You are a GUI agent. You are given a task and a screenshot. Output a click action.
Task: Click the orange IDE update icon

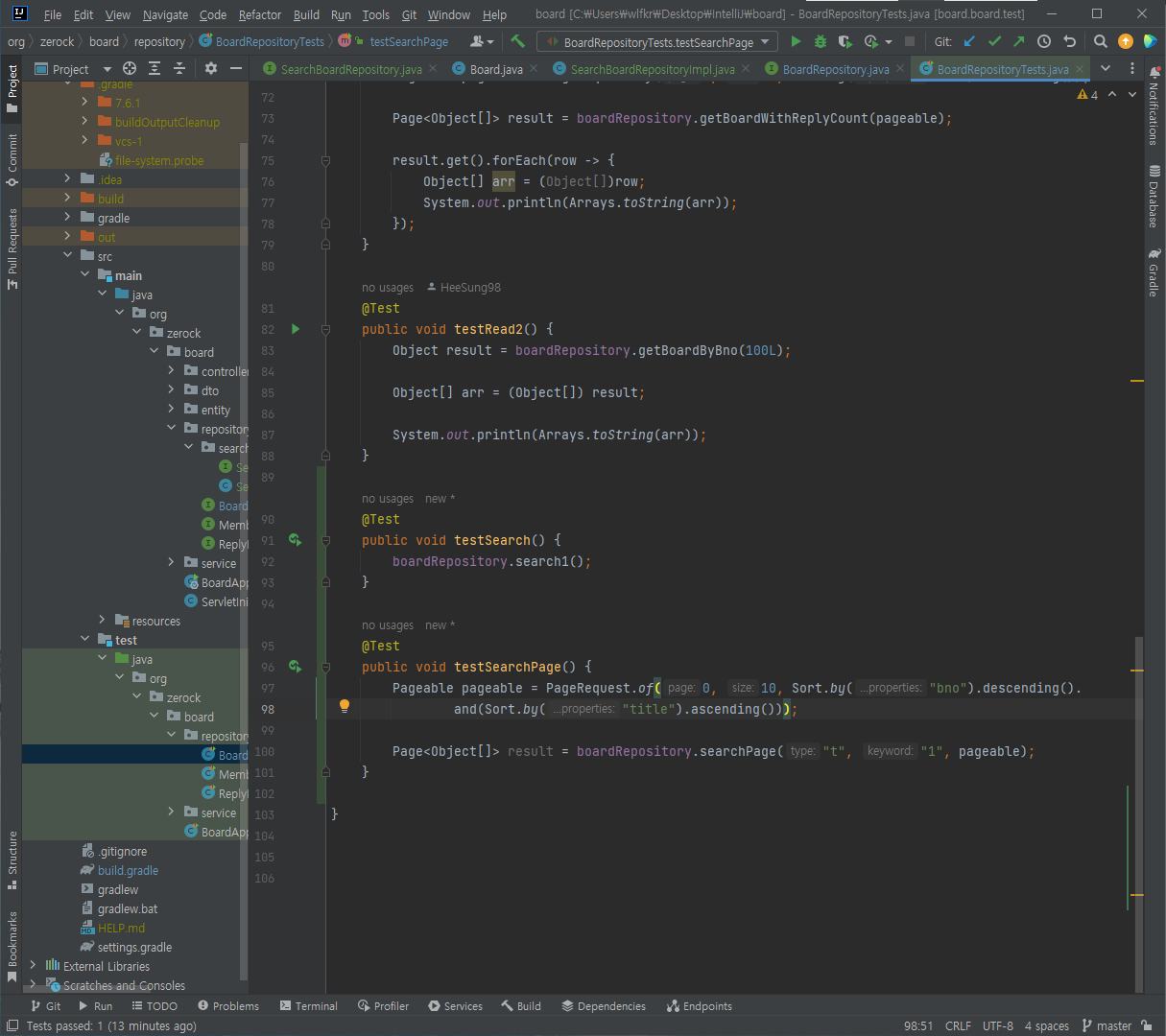pyautogui.click(x=1126, y=41)
